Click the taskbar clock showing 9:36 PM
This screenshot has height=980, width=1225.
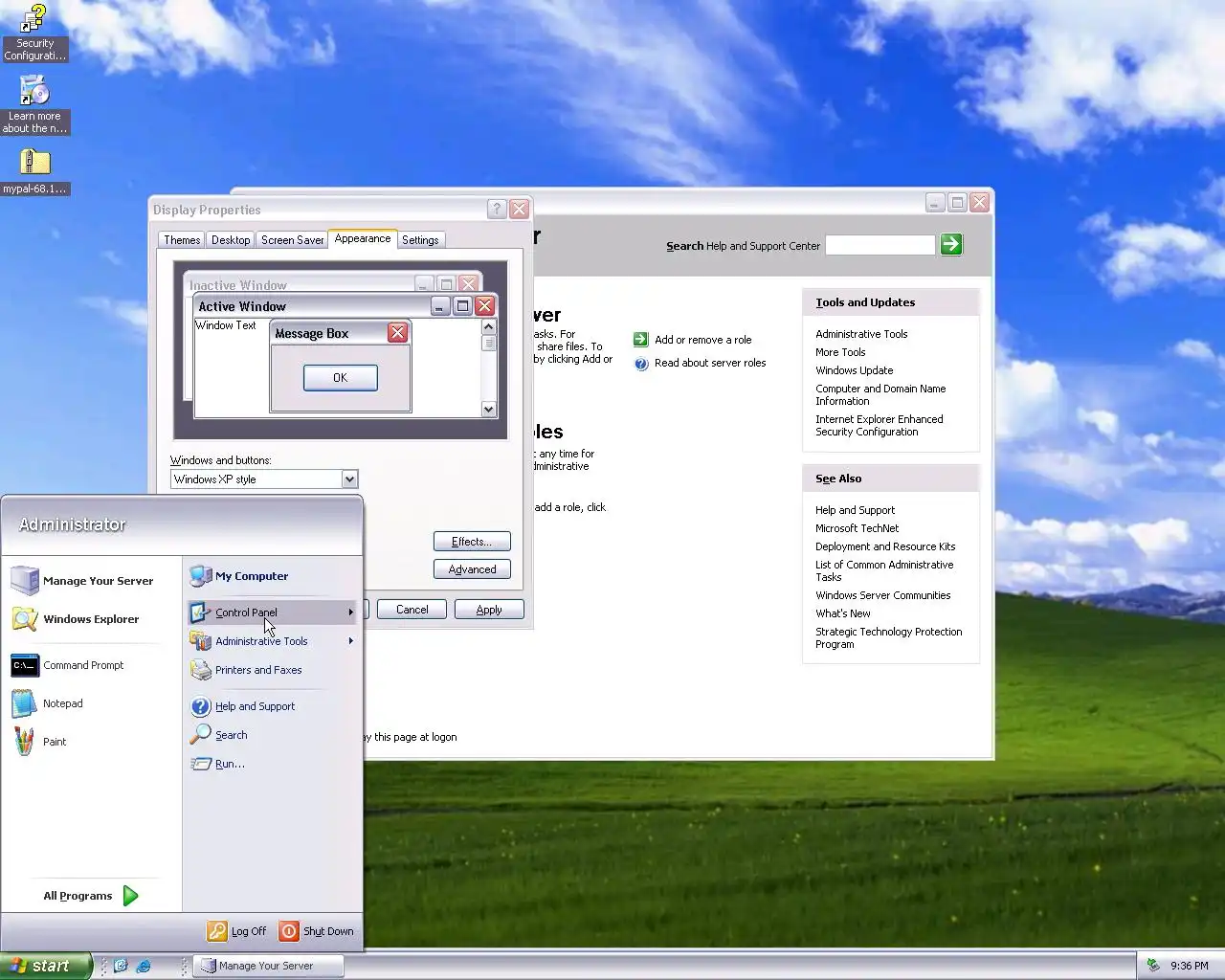[x=1190, y=966]
